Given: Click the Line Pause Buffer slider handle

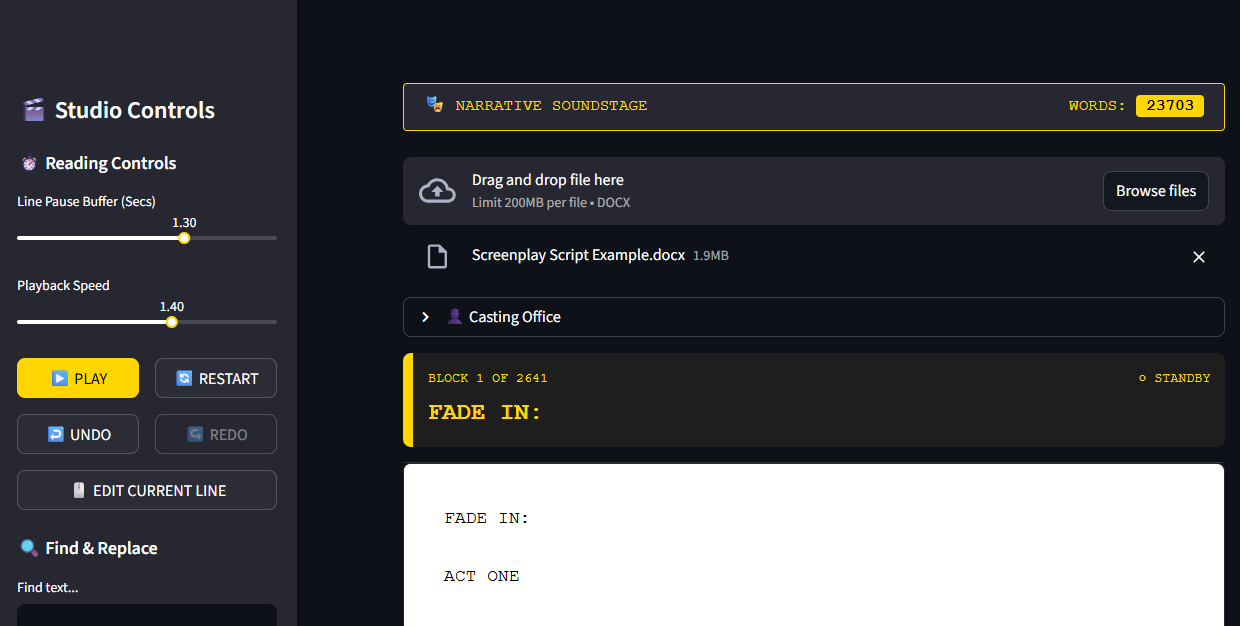Looking at the screenshot, I should point(184,238).
